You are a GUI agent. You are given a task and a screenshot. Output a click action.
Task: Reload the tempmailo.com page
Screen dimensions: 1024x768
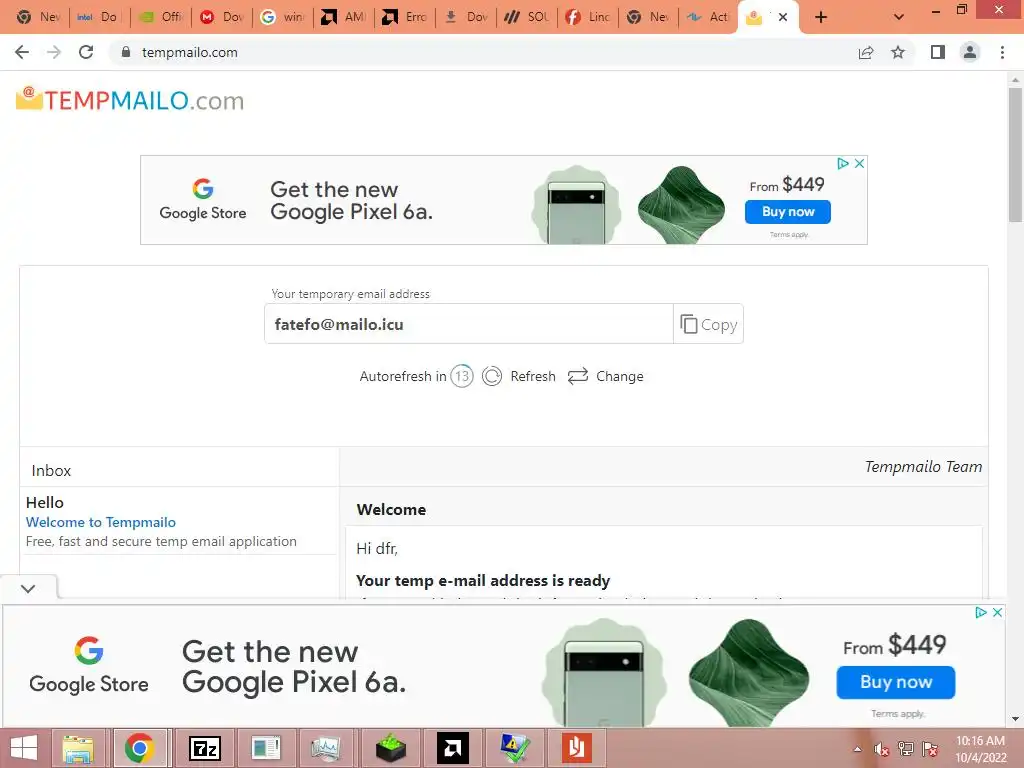86,52
